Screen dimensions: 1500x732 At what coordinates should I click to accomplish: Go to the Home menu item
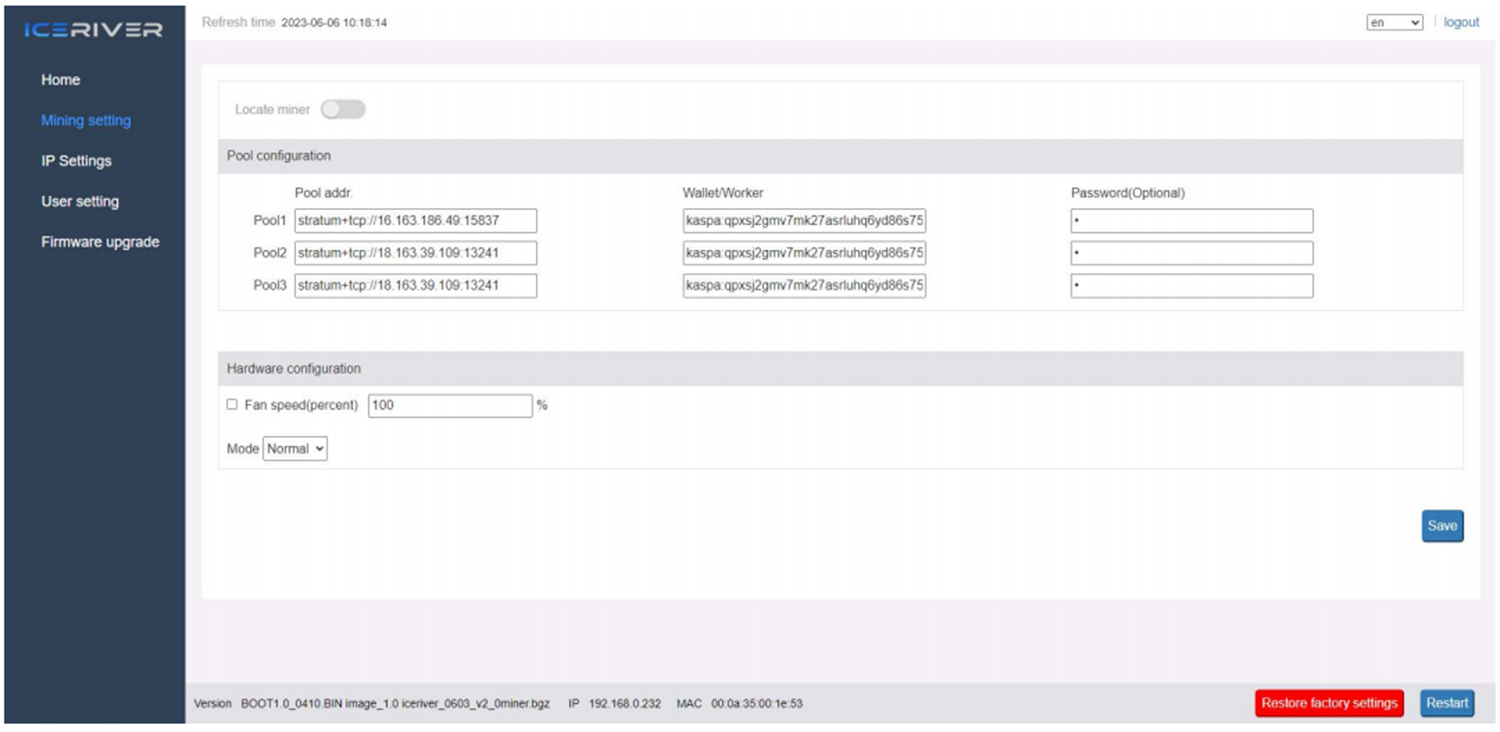(x=61, y=80)
